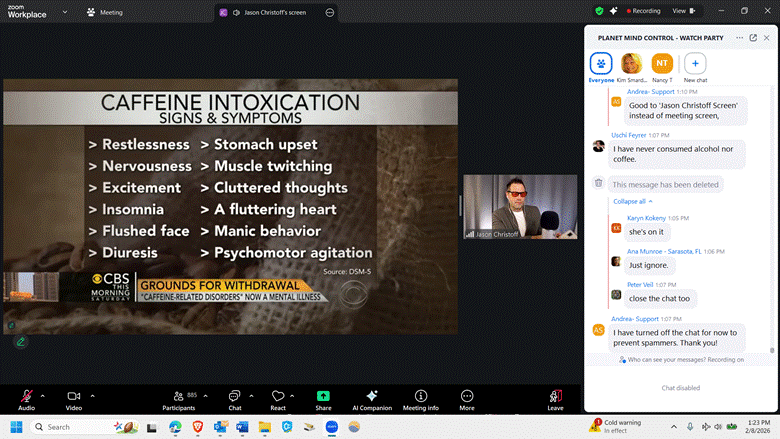Open AI Companion from the toolbar

pyautogui.click(x=372, y=400)
